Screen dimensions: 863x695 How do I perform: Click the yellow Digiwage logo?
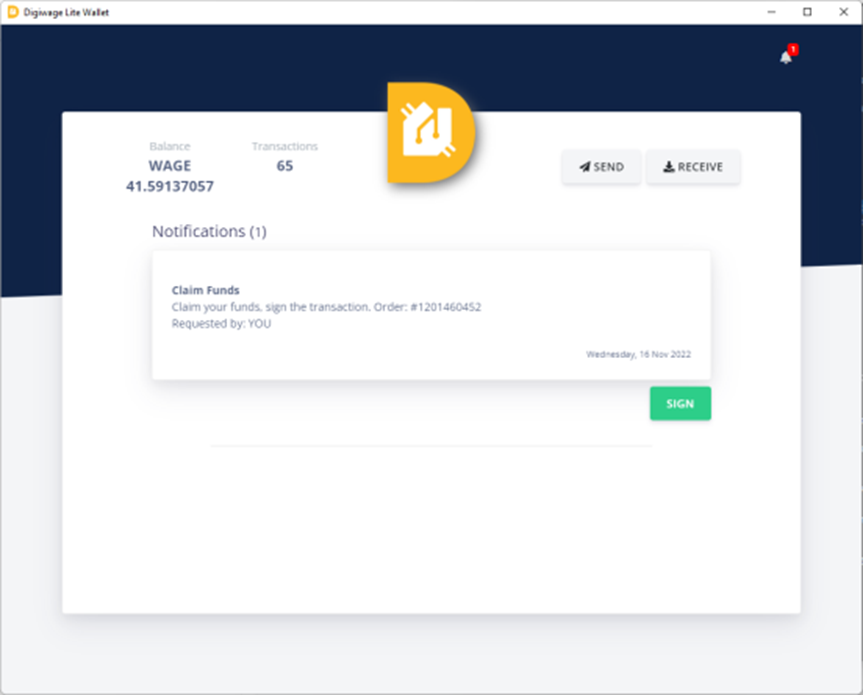(x=430, y=133)
